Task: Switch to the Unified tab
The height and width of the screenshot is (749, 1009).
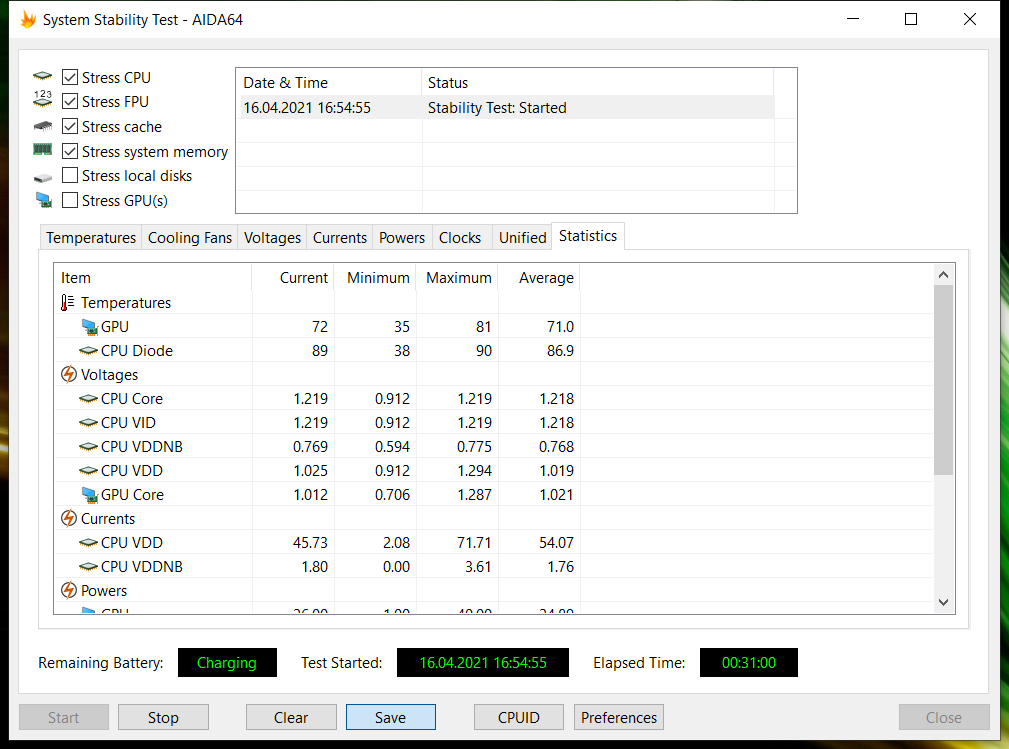Action: (523, 237)
